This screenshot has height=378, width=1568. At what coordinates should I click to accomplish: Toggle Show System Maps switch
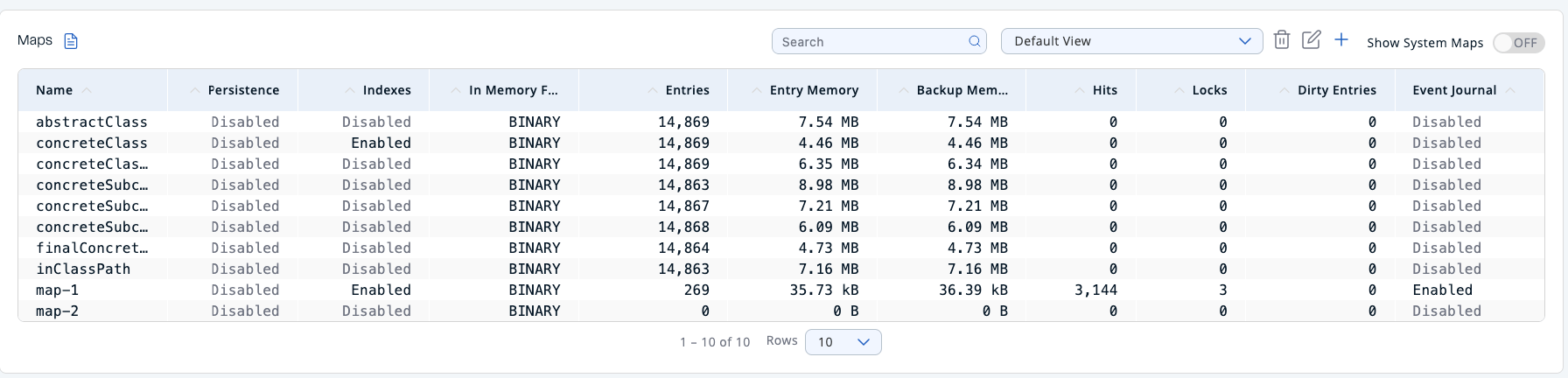coord(1518,43)
